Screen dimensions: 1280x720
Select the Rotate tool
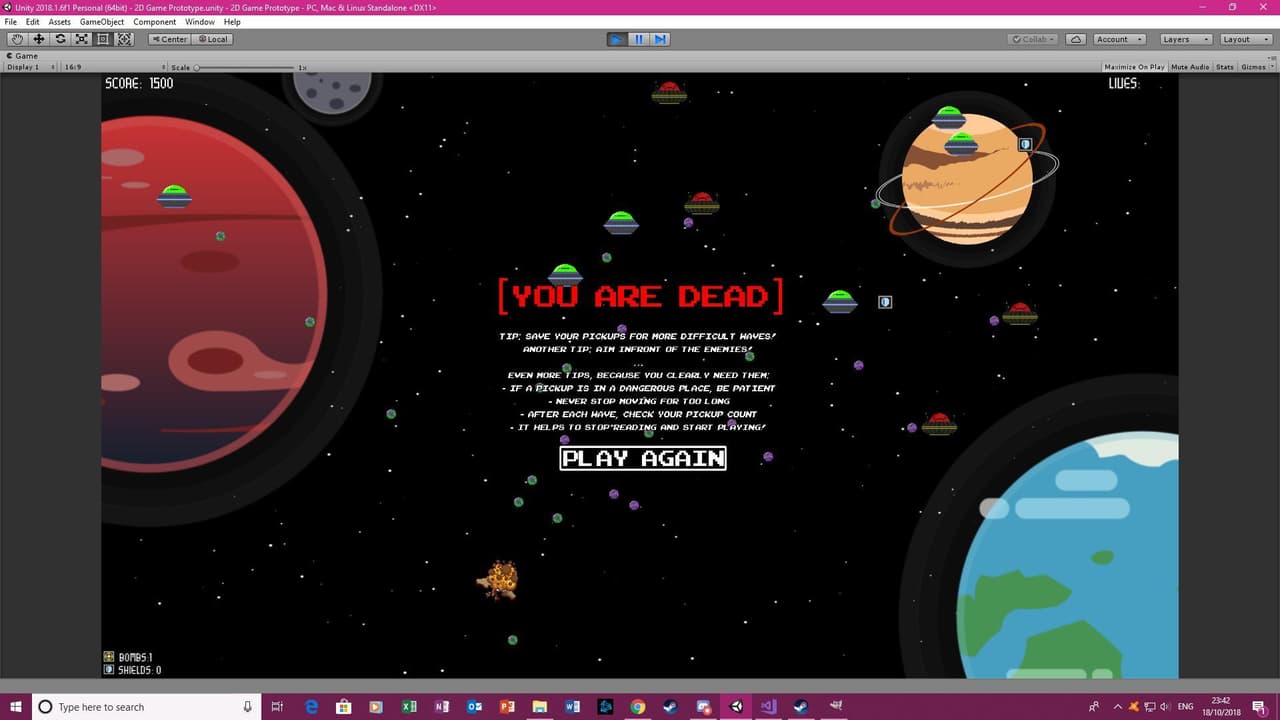pyautogui.click(x=60, y=39)
